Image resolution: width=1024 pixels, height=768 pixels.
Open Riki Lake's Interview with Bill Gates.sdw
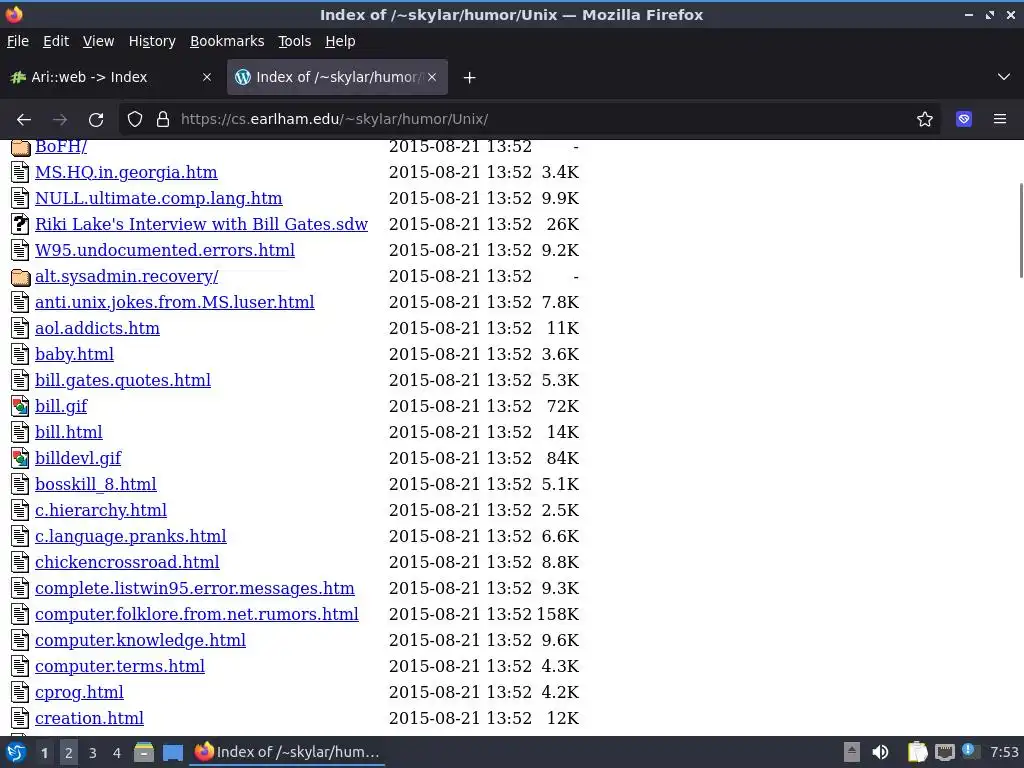(201, 224)
